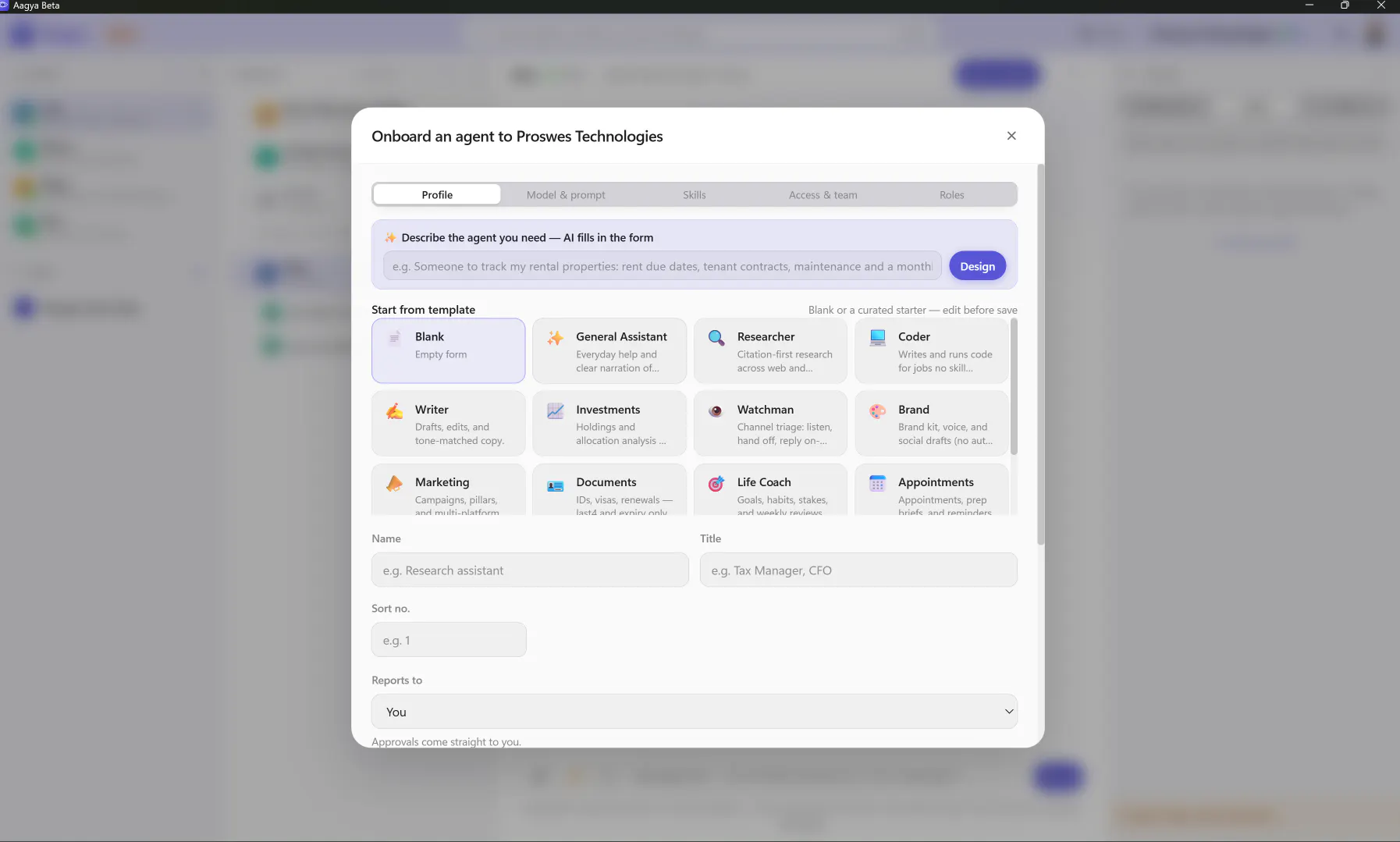Choose the Brand palette icon

877,410
